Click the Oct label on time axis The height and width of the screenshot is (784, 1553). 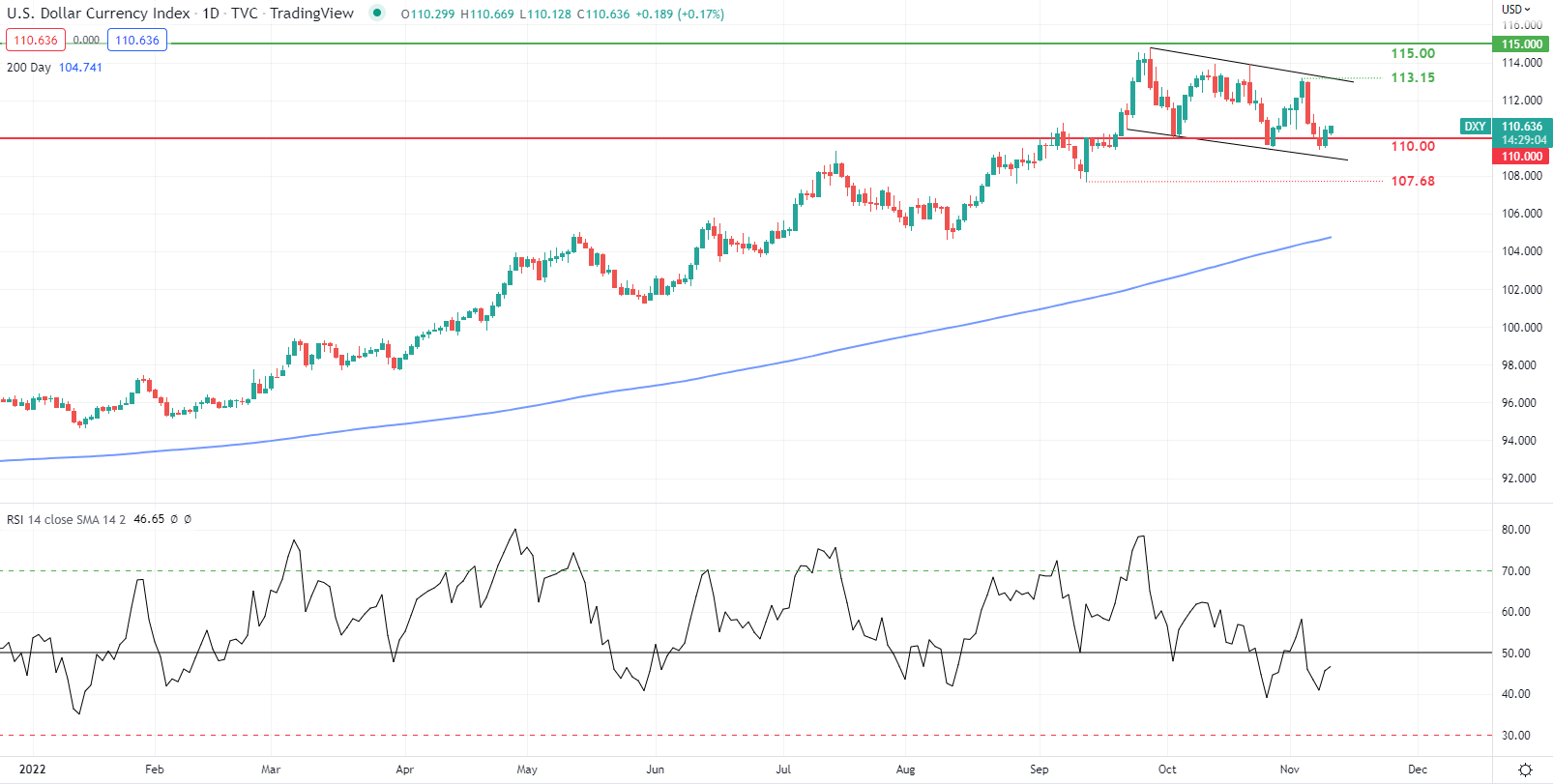click(x=1167, y=770)
